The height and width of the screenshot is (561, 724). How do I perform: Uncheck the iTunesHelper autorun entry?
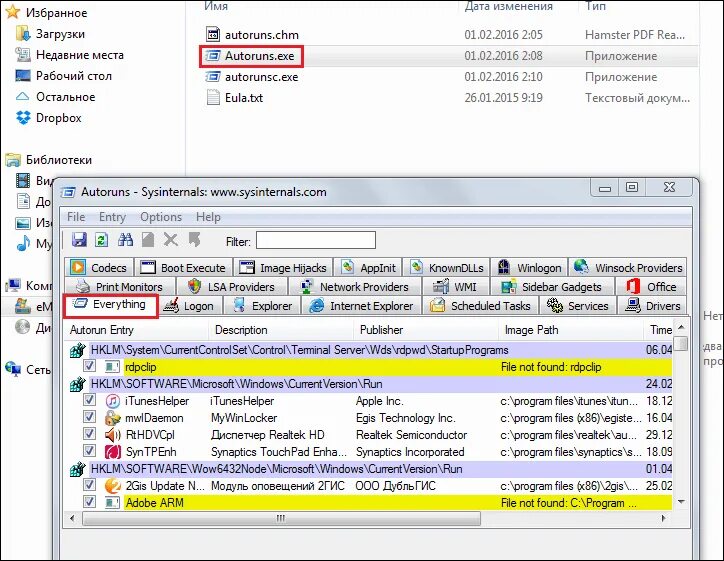pos(89,400)
